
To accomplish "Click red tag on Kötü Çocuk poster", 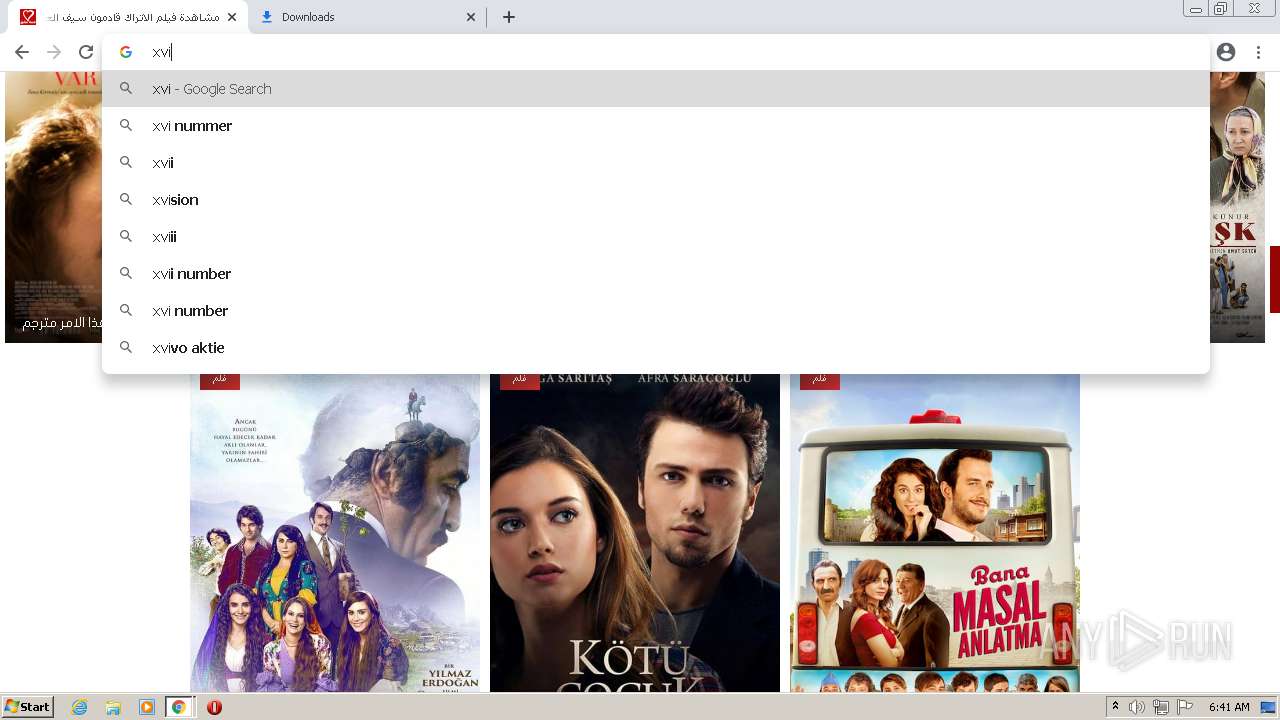I will coord(520,381).
